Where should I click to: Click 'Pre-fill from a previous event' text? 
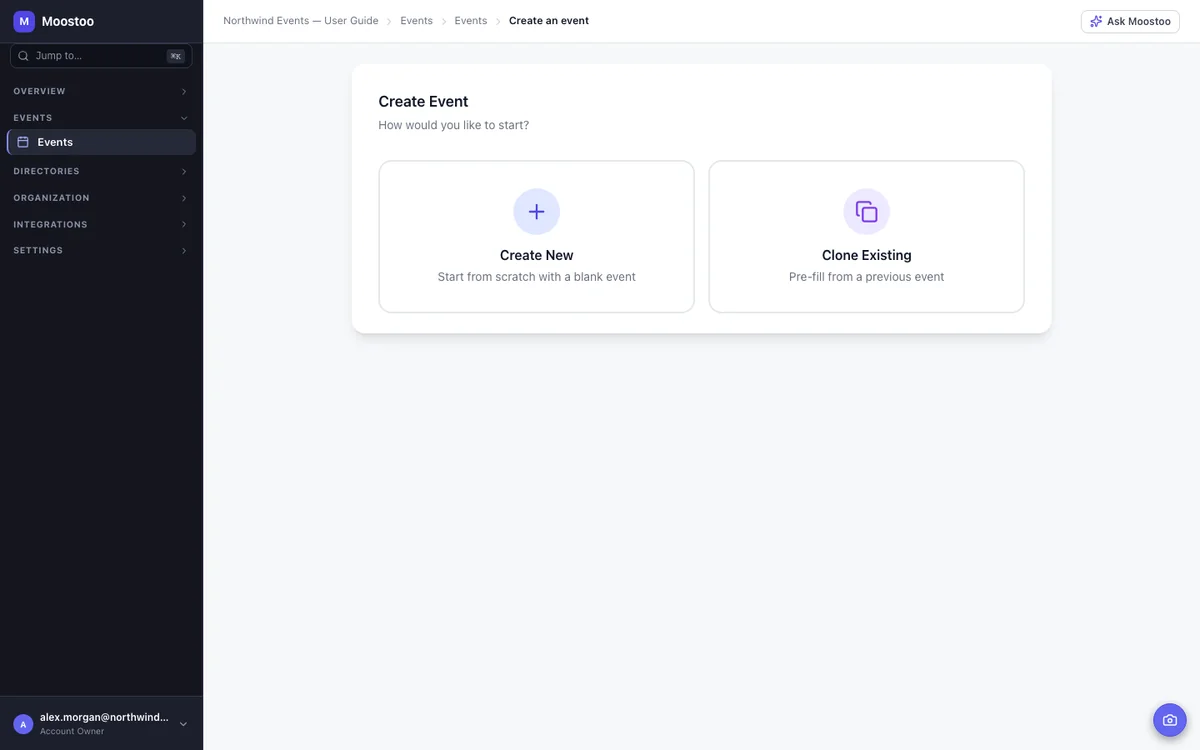867,277
